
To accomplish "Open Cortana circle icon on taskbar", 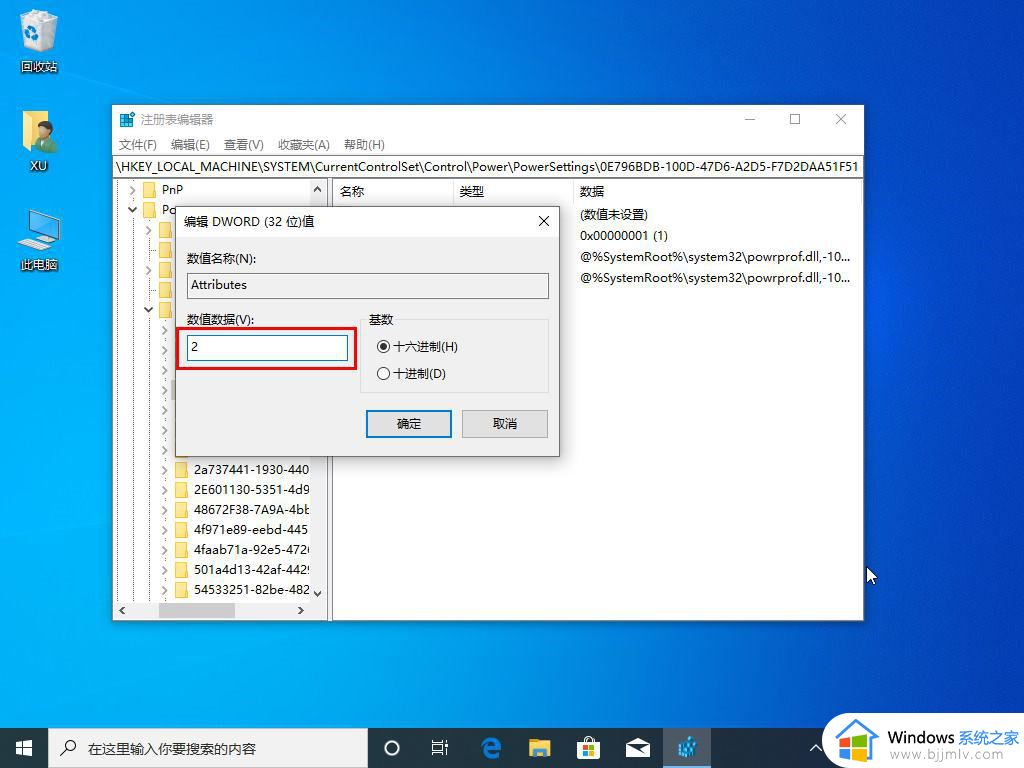I will 392,748.
